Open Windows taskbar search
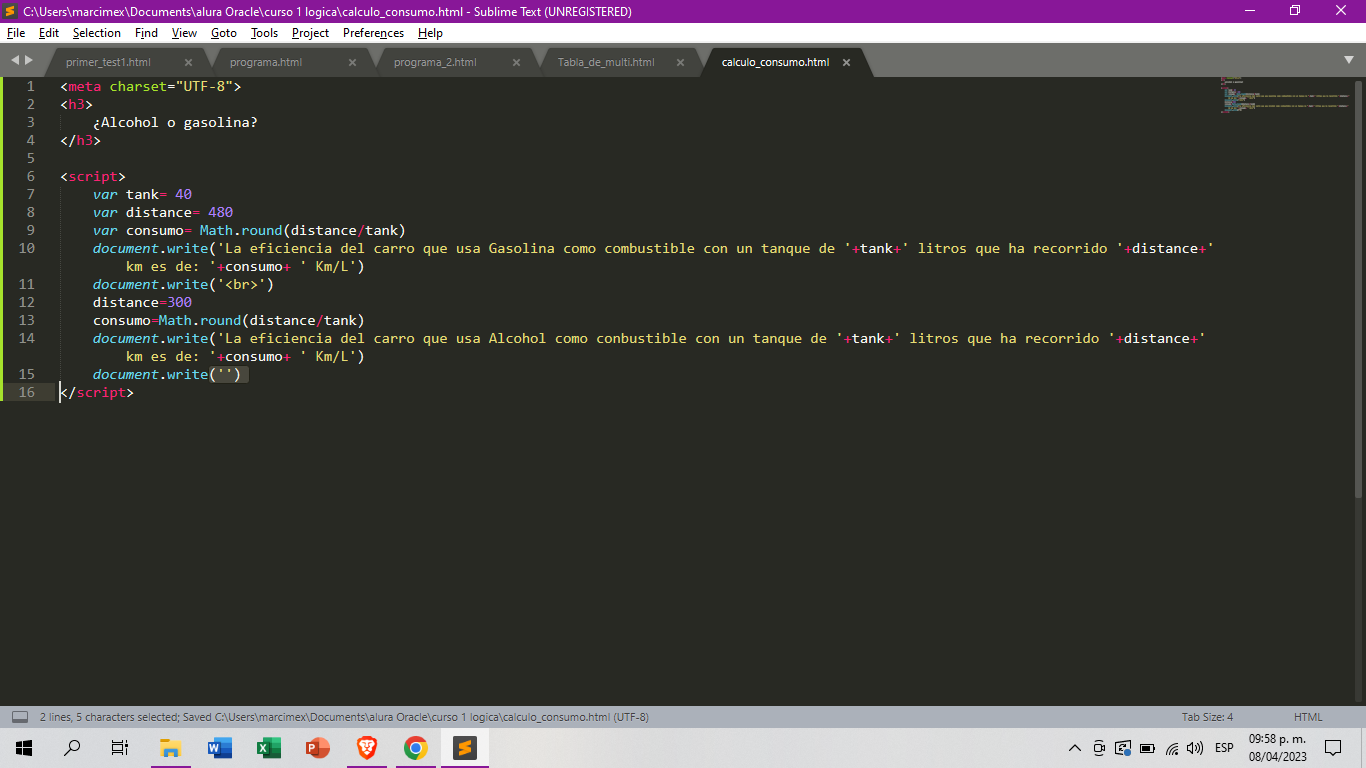This screenshot has height=768, width=1366. 72,747
